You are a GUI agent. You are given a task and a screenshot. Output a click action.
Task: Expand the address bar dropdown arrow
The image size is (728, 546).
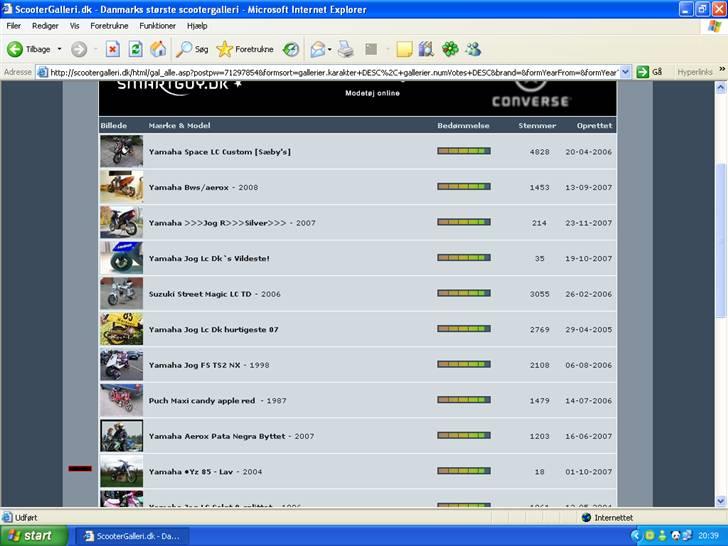[625, 72]
